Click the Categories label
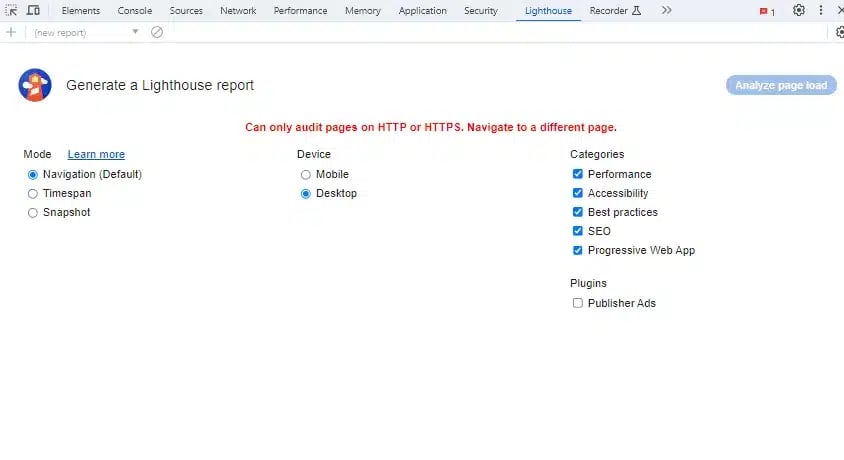 pyautogui.click(x=597, y=154)
